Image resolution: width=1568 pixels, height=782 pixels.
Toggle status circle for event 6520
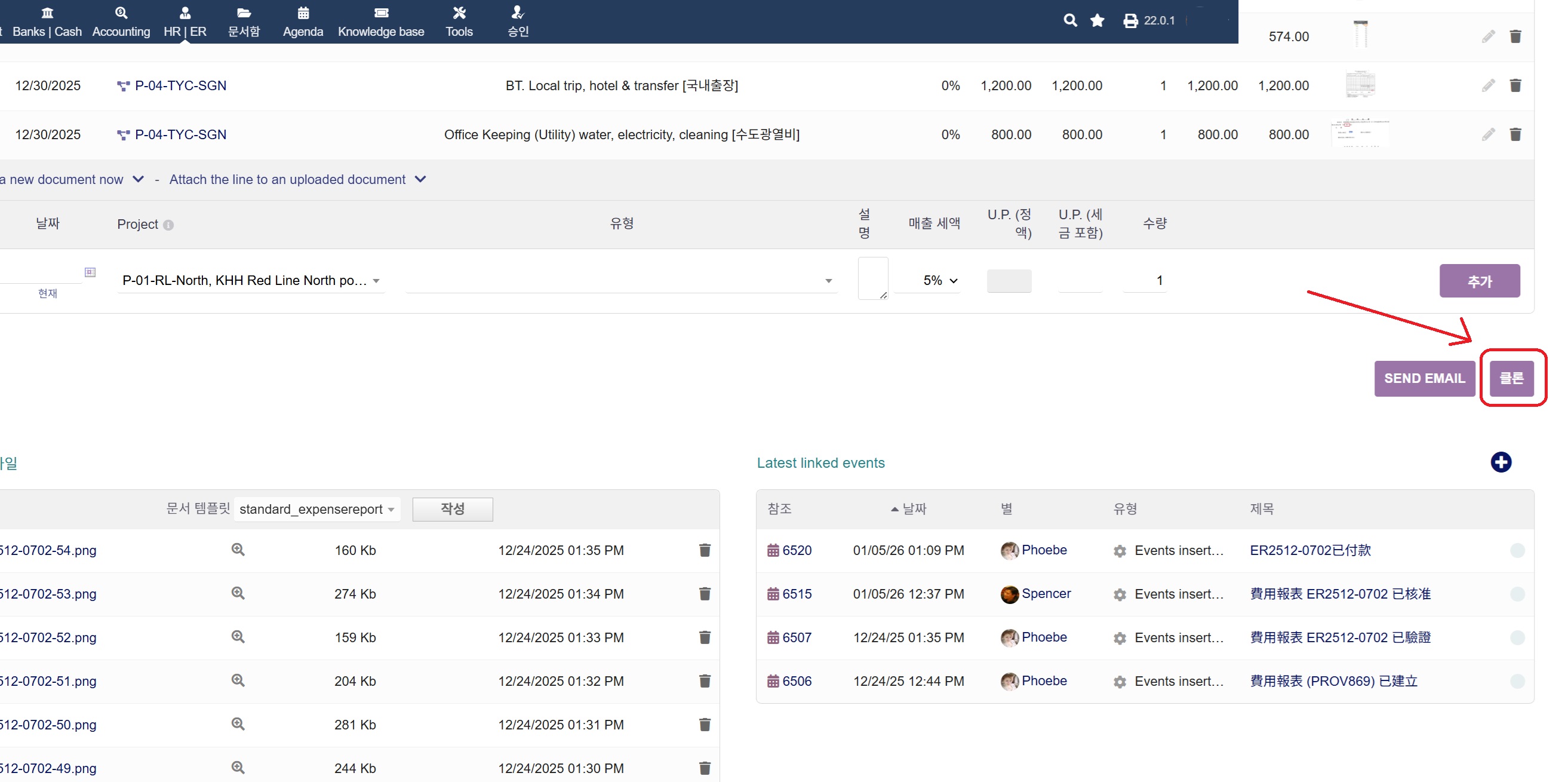click(x=1517, y=551)
